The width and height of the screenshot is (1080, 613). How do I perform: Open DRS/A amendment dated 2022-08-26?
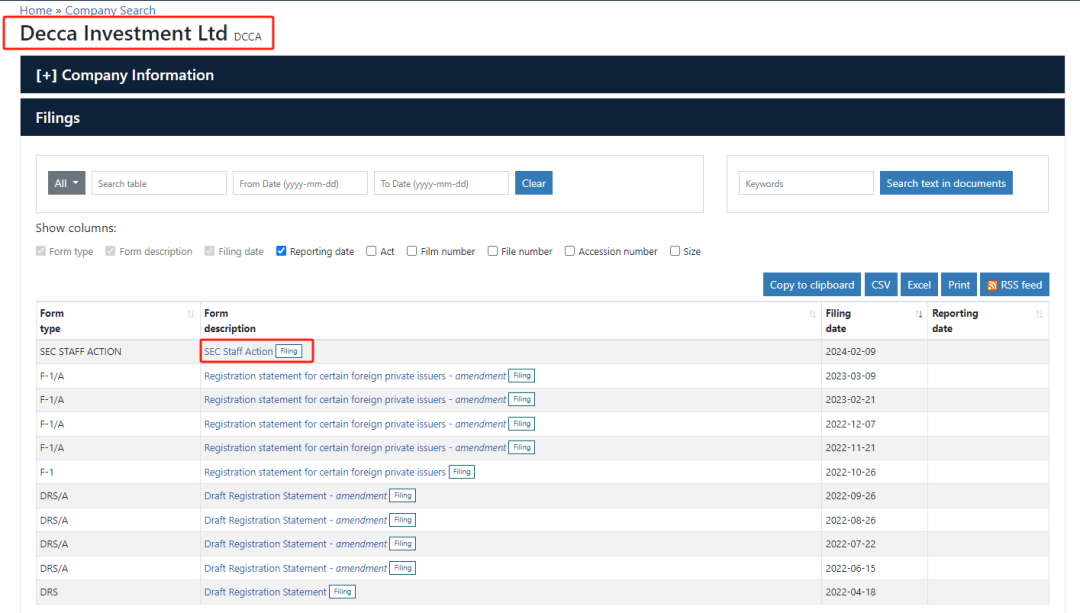coord(295,521)
